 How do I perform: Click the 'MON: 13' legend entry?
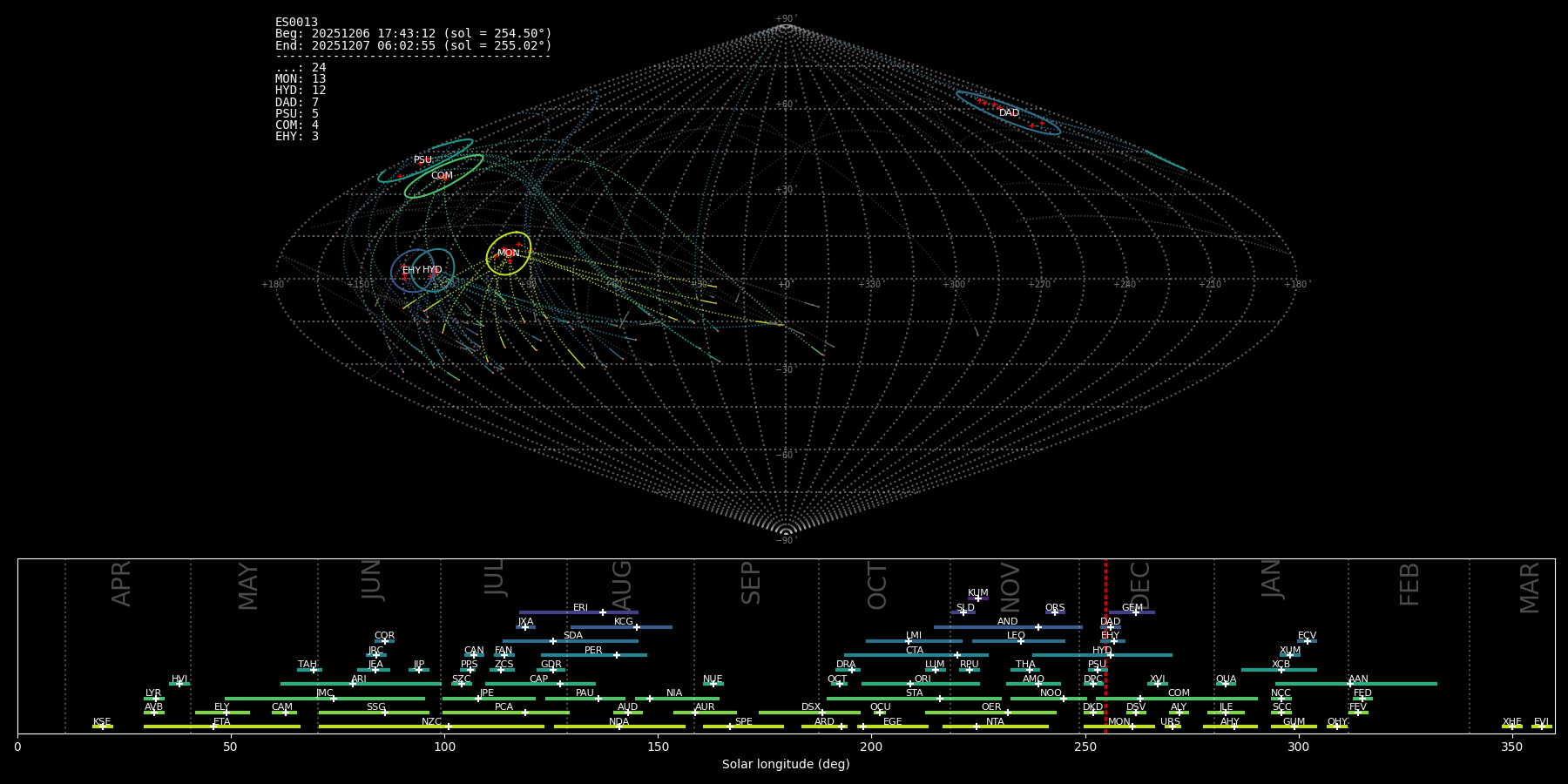pos(301,79)
